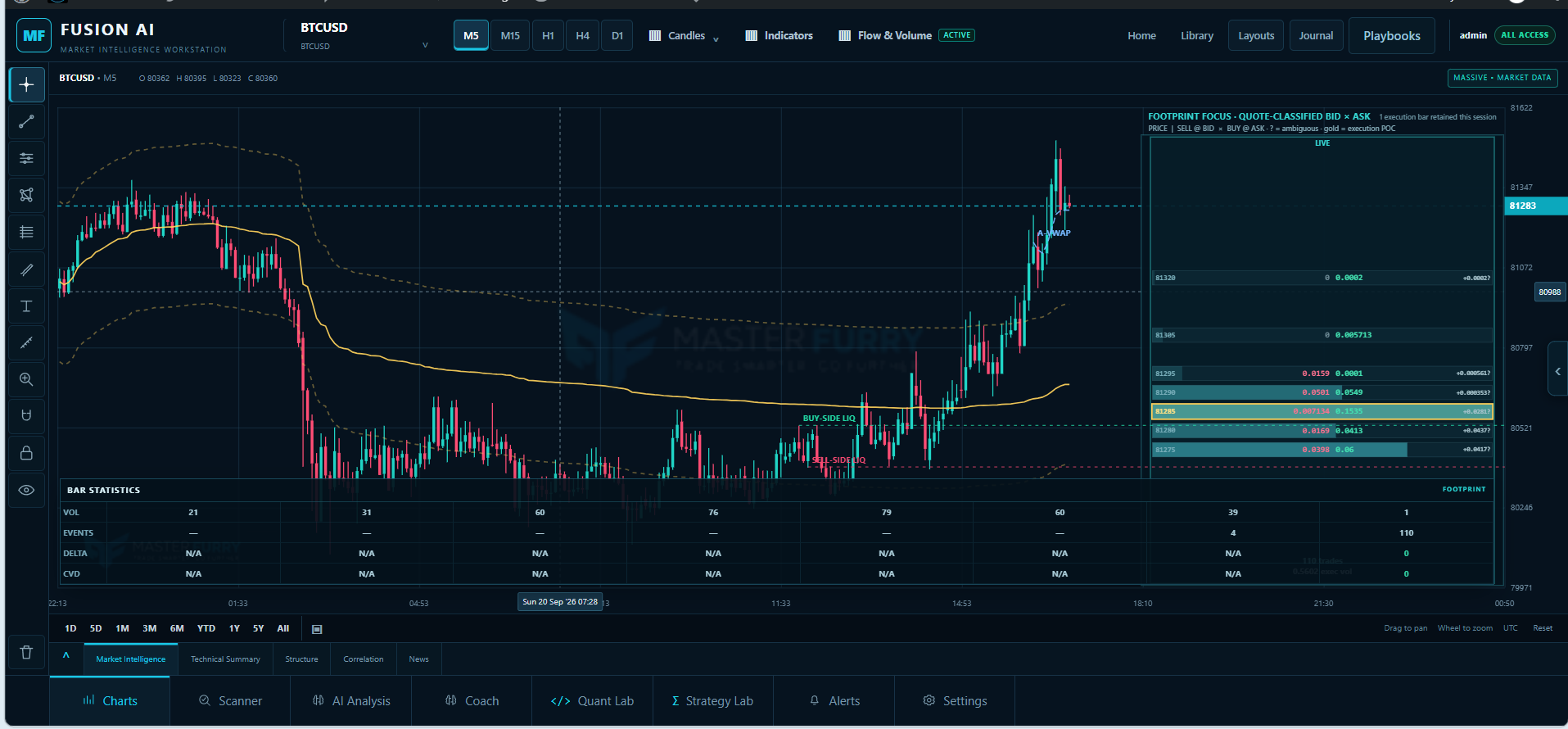
Task: Open the Market Intelligence tab
Action: [x=130, y=659]
